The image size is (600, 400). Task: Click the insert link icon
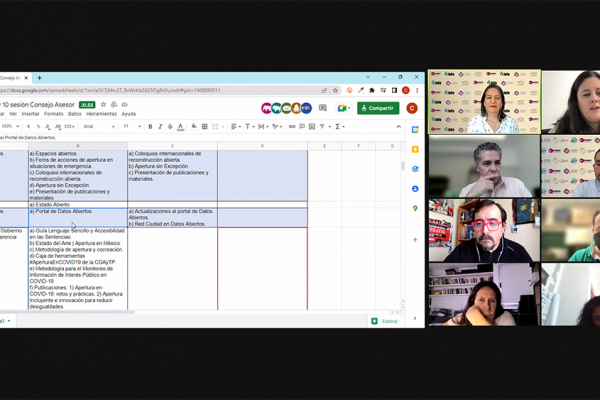[x=292, y=126]
